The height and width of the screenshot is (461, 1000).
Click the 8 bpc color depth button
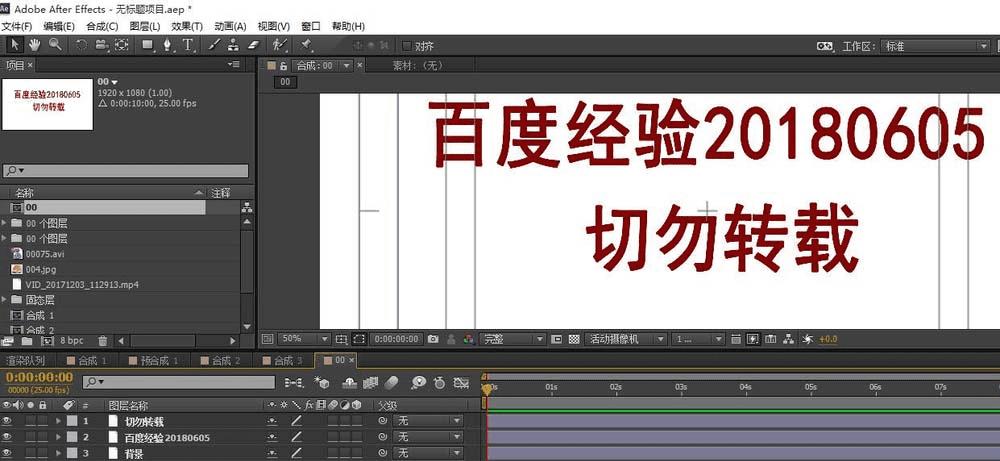coord(71,341)
